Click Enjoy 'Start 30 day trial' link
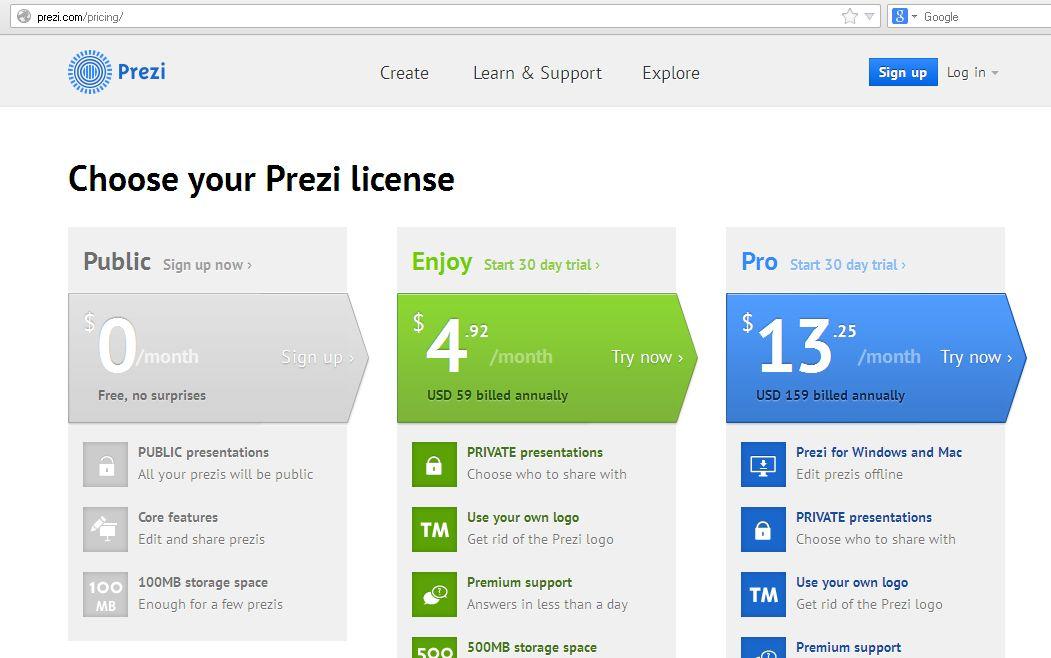Screen dimensions: 1051x658 click(542, 265)
